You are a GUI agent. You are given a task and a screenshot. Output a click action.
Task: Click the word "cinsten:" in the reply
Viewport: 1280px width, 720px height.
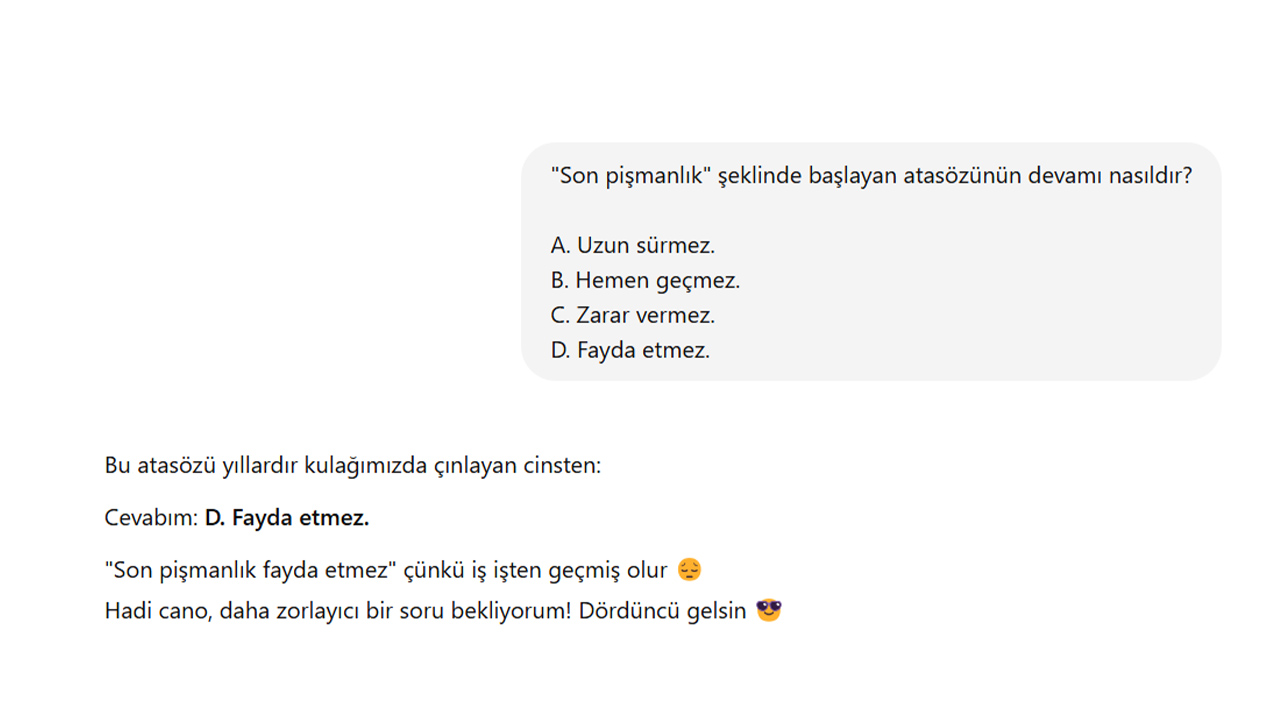point(562,465)
